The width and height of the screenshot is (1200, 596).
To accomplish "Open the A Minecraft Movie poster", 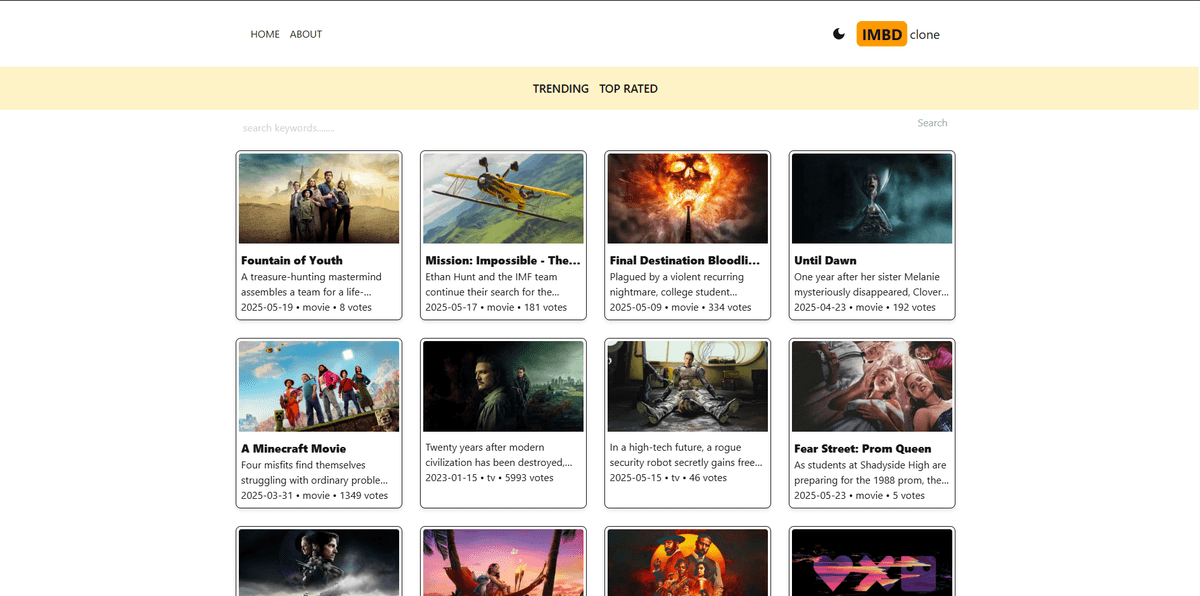I will (319, 386).
